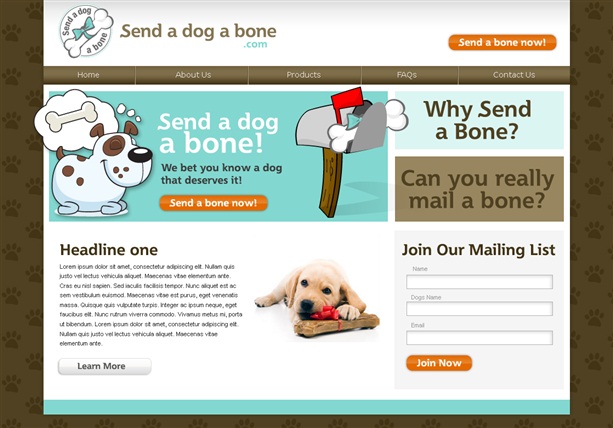This screenshot has width=613, height=428.
Task: Open the Products menu item
Action: click(303, 75)
